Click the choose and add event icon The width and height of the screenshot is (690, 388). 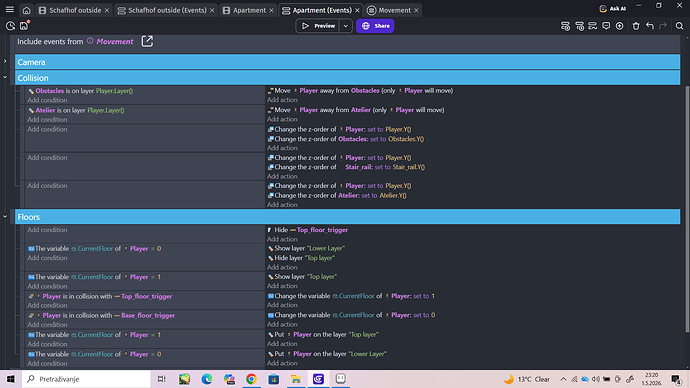tap(593, 26)
